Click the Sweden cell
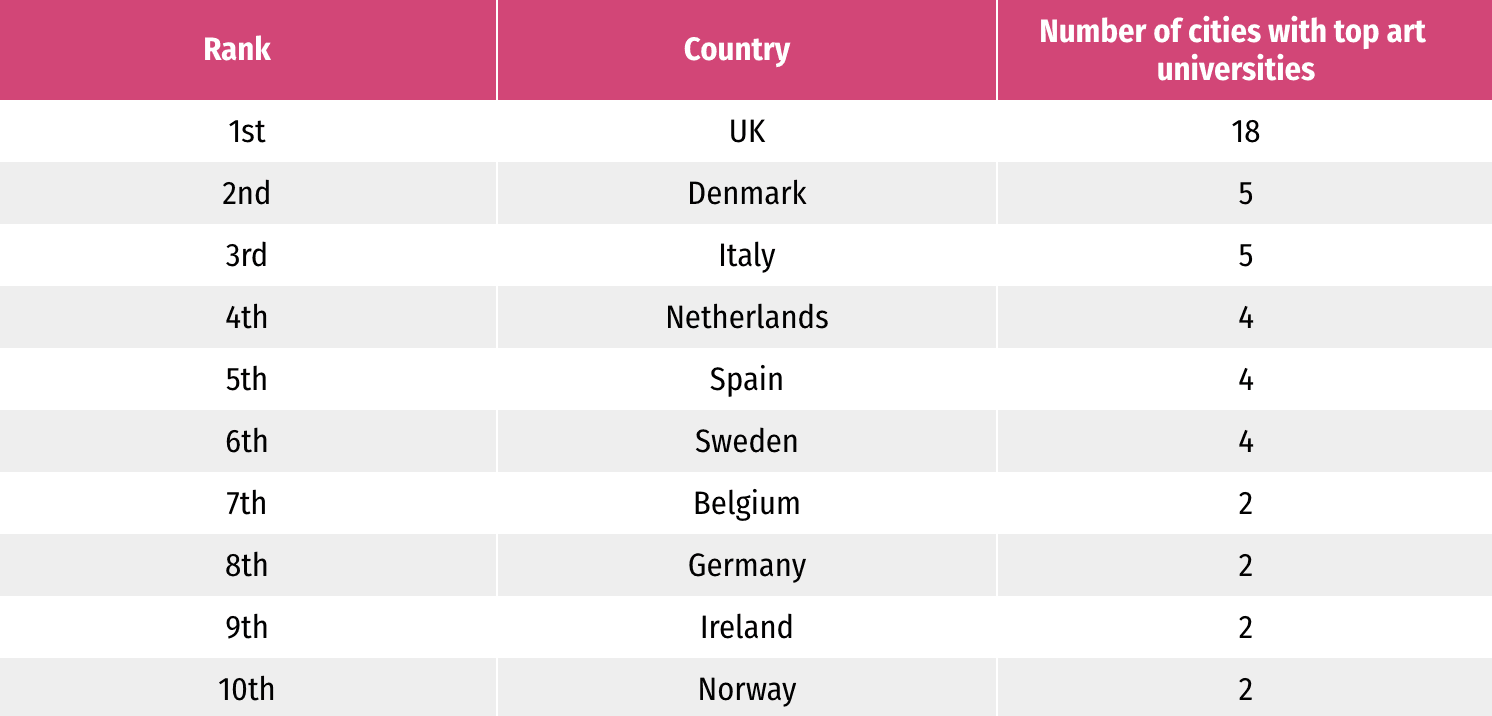 pyautogui.click(x=747, y=441)
